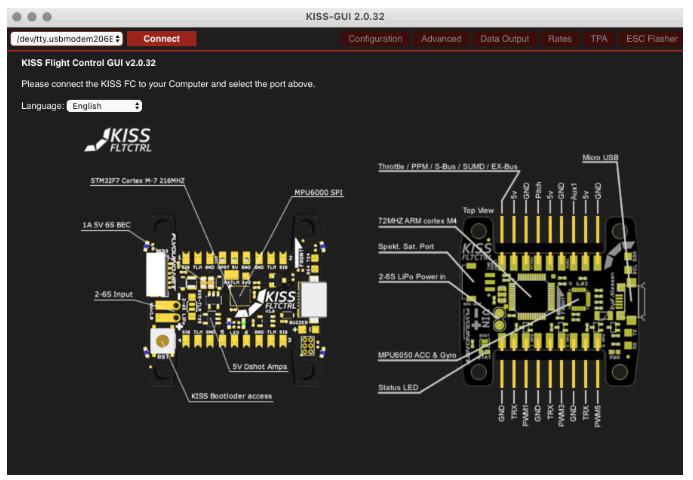Click the left KISS FC V2 board image
Image resolution: width=693 pixels, height=480 pixels.
point(236,301)
